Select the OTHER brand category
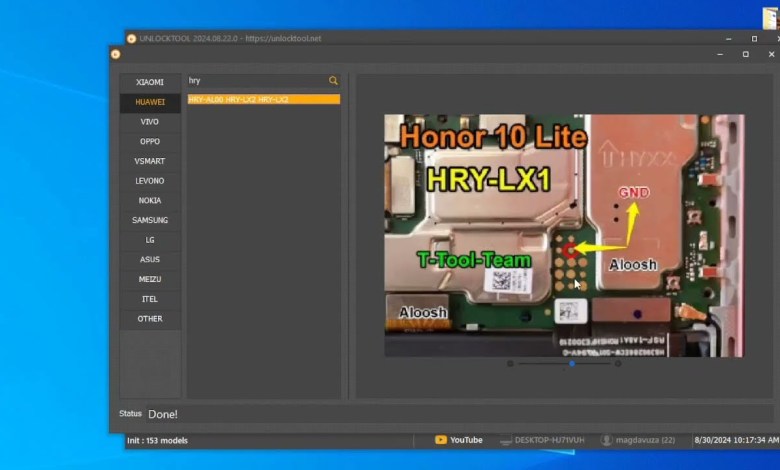Image resolution: width=780 pixels, height=470 pixels. coord(150,319)
